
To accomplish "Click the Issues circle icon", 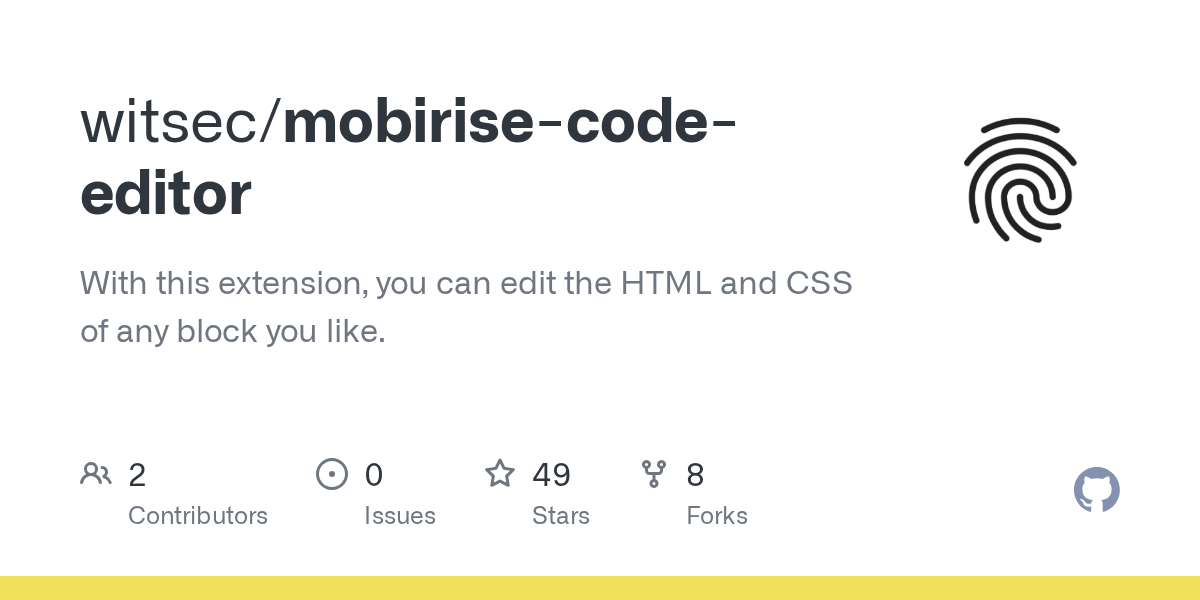I will pyautogui.click(x=332, y=473).
